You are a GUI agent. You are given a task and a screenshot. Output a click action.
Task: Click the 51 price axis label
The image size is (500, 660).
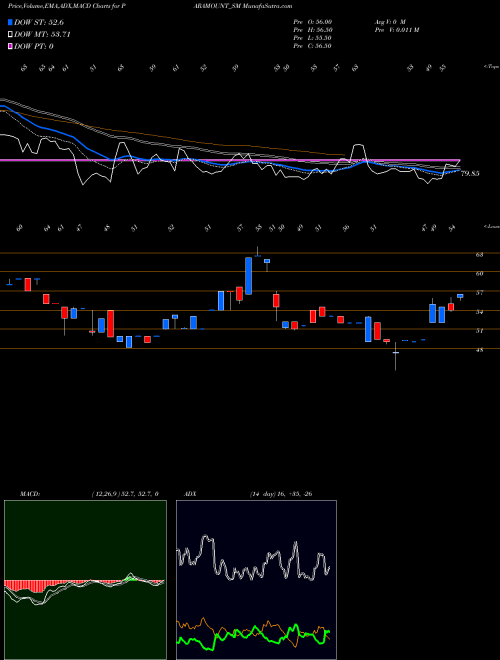(479, 331)
